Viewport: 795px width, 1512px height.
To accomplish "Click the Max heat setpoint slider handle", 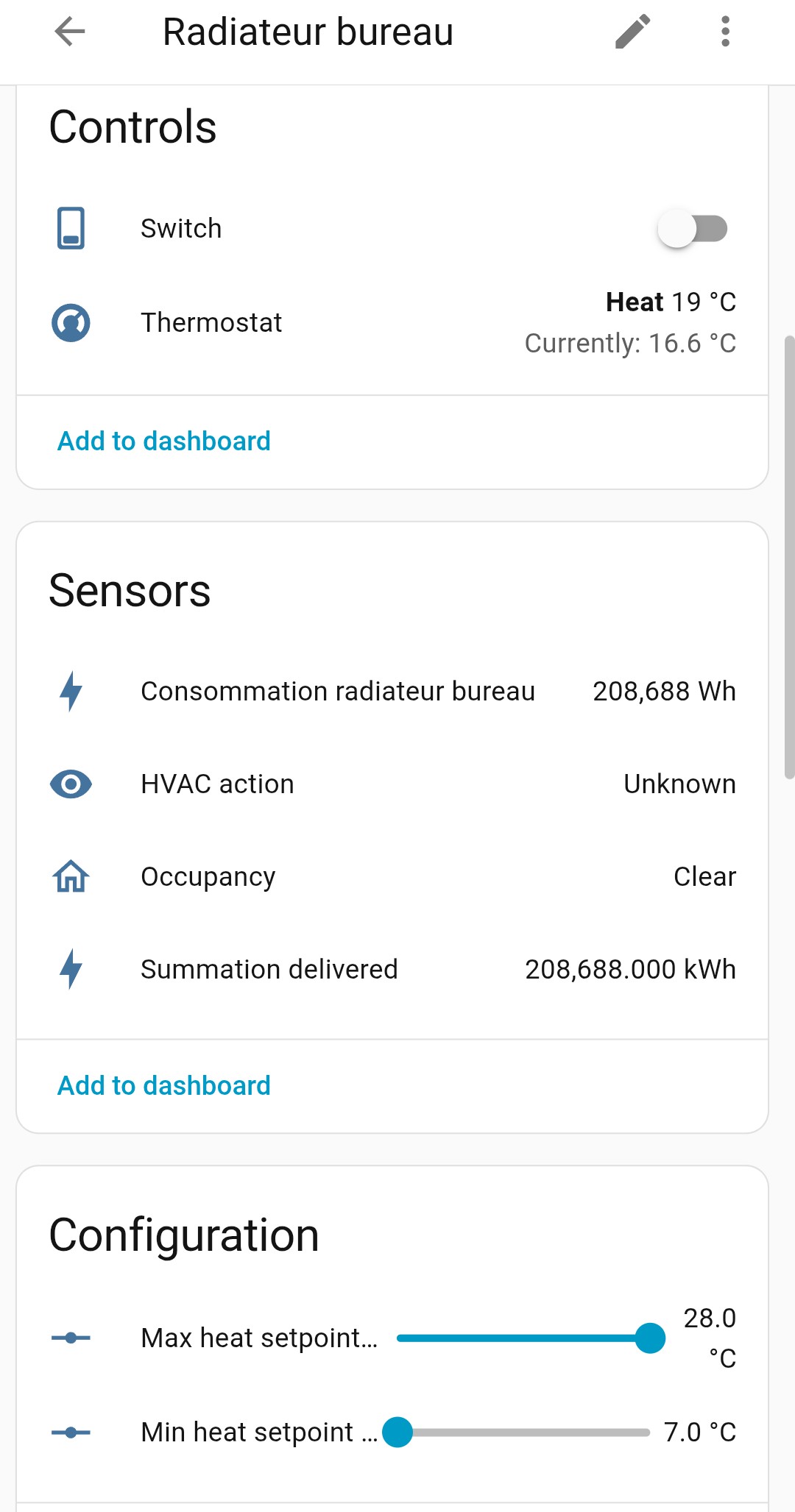I will (x=650, y=1338).
